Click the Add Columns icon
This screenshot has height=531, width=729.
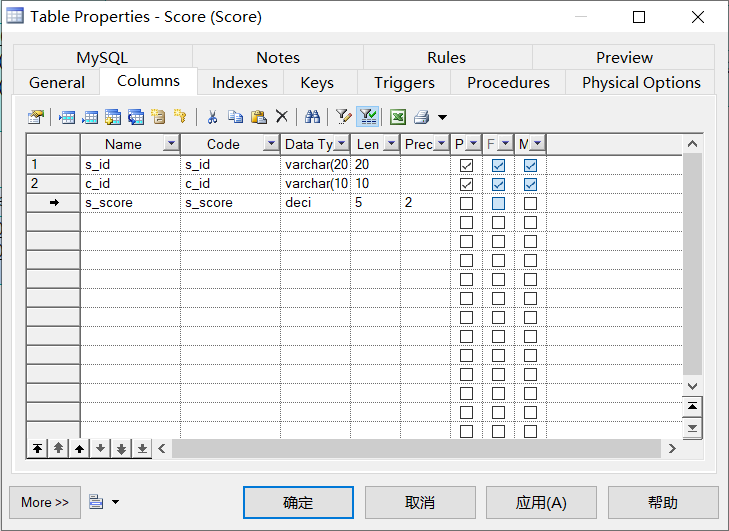[113, 117]
